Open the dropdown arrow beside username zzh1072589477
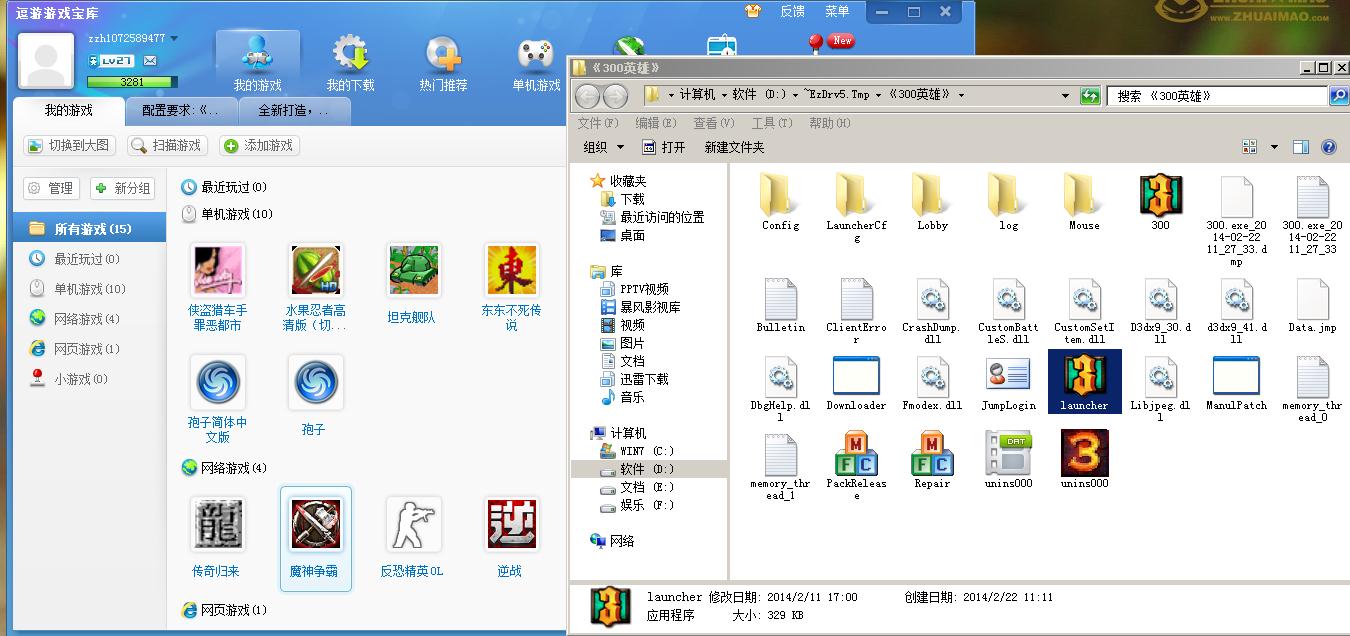 coord(174,38)
